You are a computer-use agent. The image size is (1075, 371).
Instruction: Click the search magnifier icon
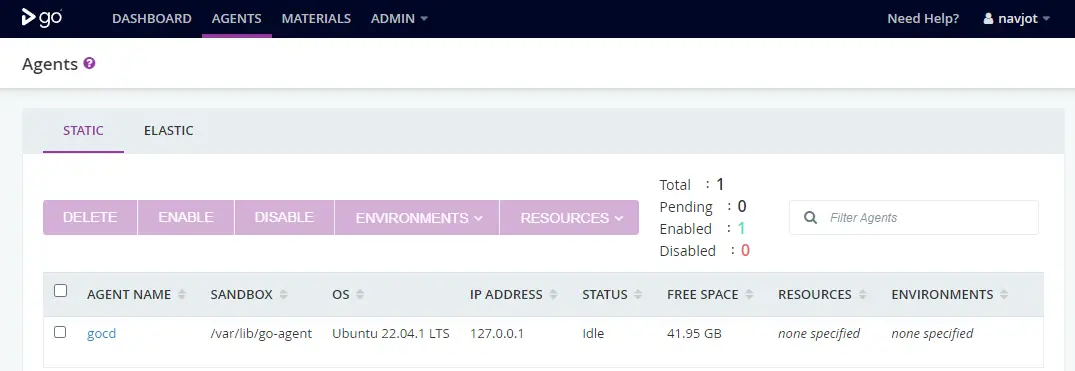click(810, 217)
